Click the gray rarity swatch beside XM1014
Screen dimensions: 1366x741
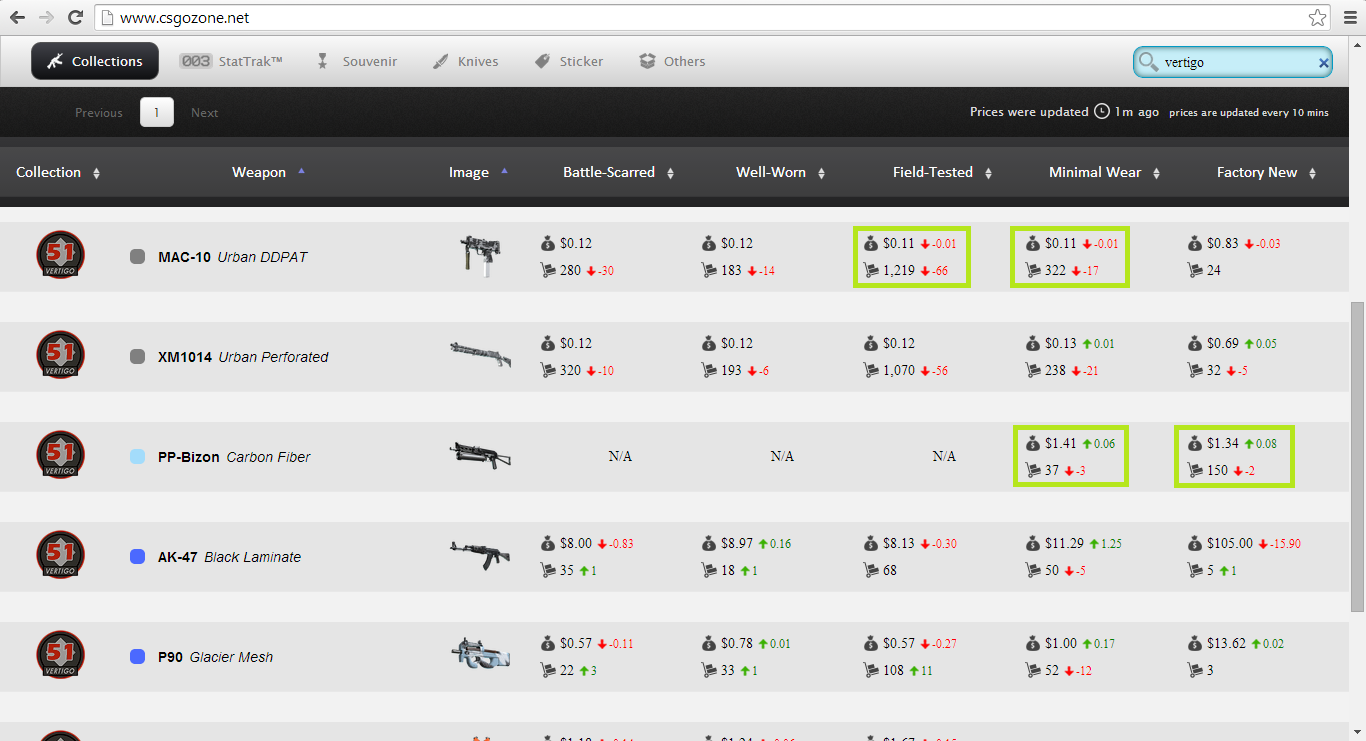pyautogui.click(x=138, y=356)
